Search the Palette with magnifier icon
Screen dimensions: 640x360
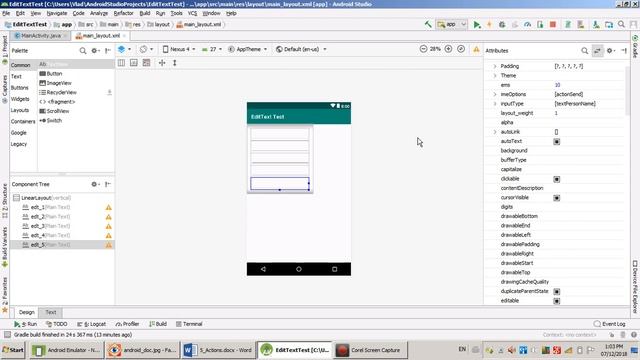(x=82, y=51)
